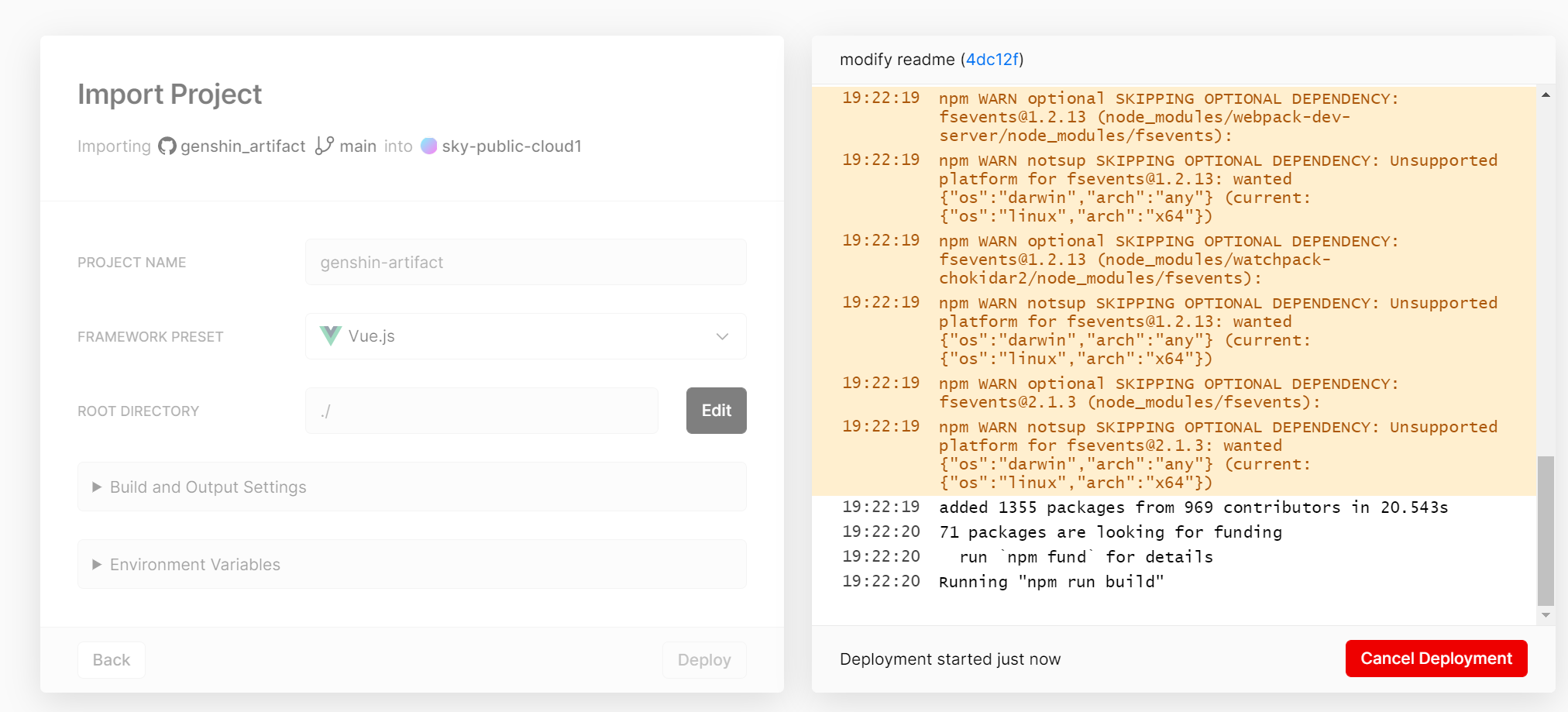Click the scroll up arrow in log panel
Screen dimensions: 1568x712
point(1546,95)
